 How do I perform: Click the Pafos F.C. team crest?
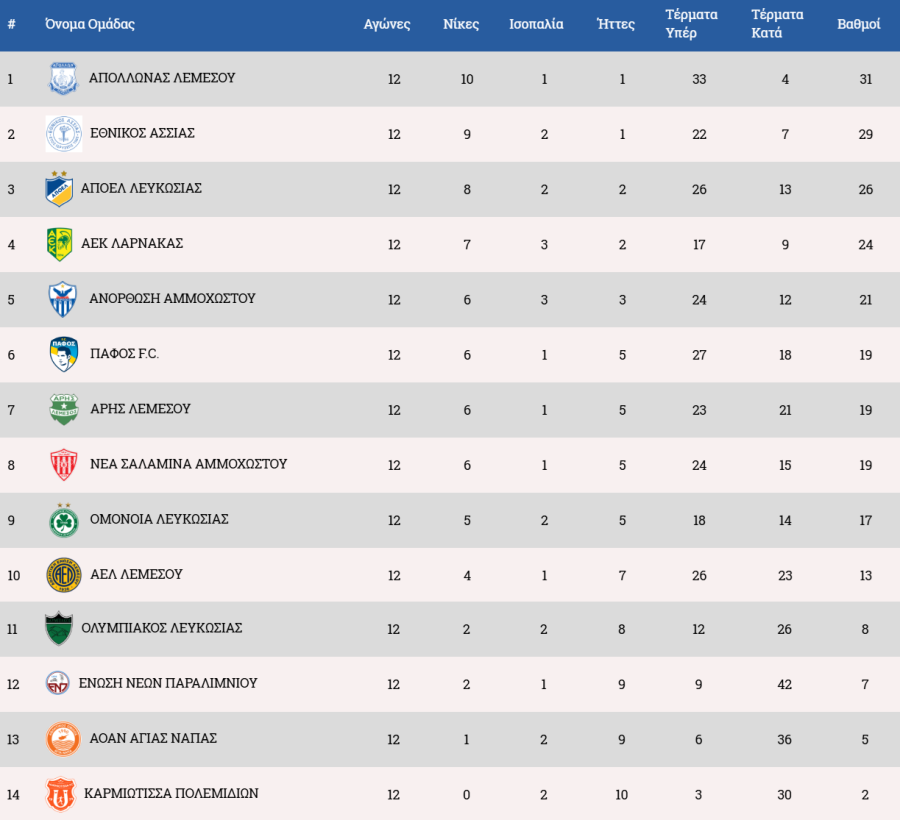[63, 354]
